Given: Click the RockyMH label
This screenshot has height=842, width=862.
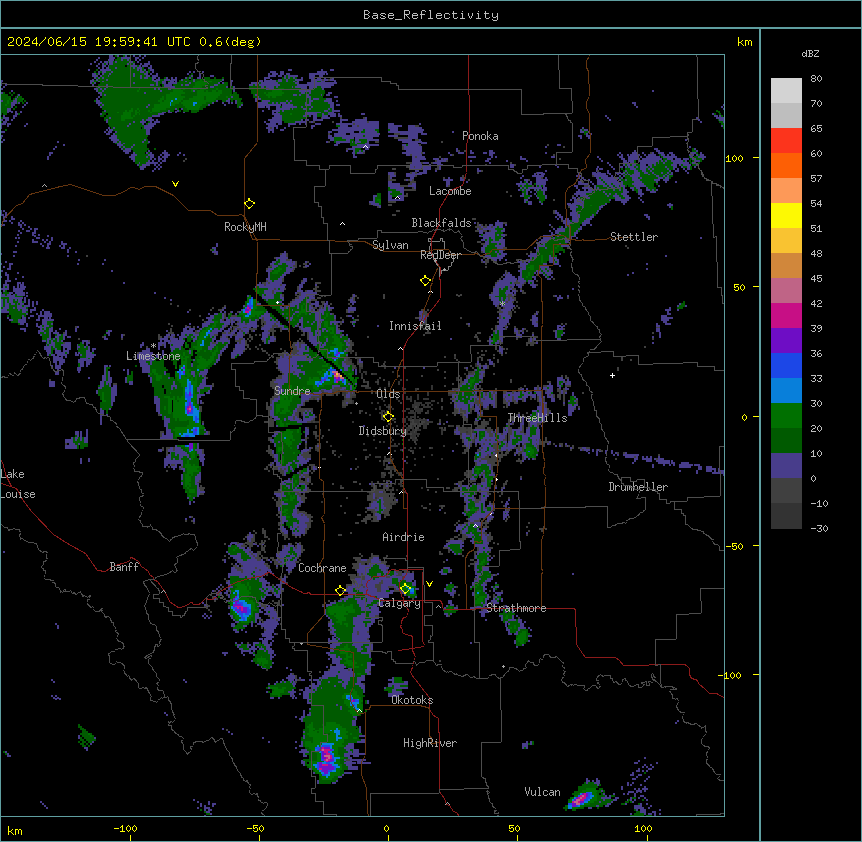Looking at the screenshot, I should (x=245, y=227).
